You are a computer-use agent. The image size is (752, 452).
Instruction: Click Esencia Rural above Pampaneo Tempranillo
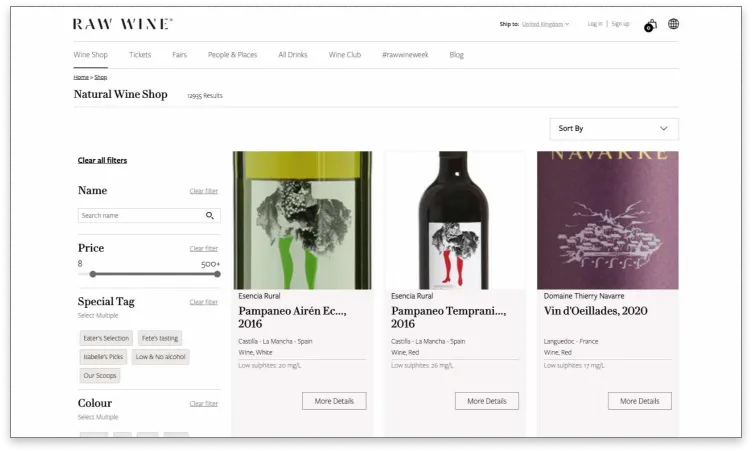(x=412, y=297)
